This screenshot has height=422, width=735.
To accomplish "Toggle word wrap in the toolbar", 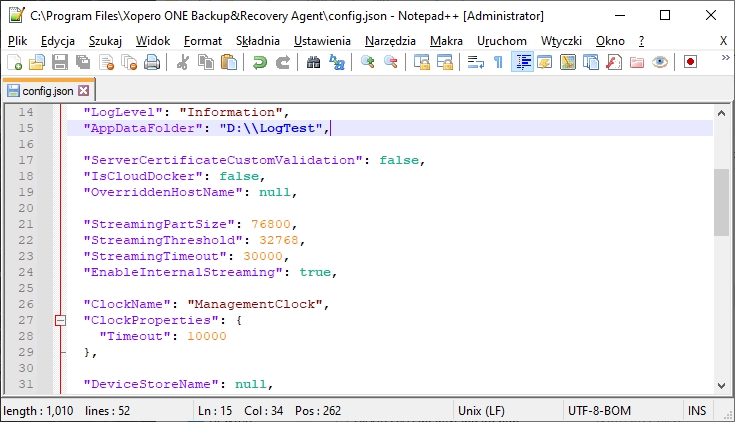I will click(x=476, y=62).
